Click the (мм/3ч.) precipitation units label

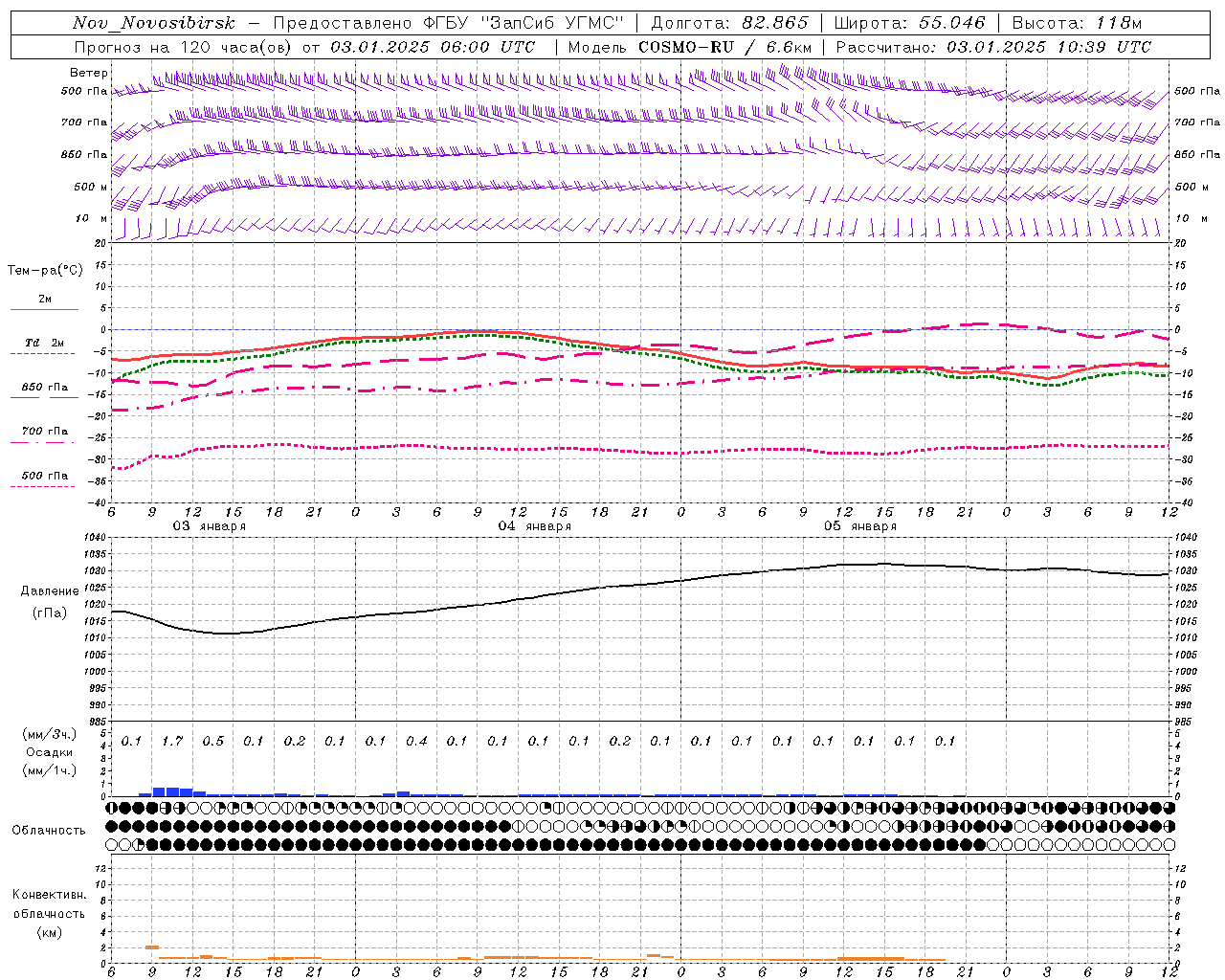[49, 734]
